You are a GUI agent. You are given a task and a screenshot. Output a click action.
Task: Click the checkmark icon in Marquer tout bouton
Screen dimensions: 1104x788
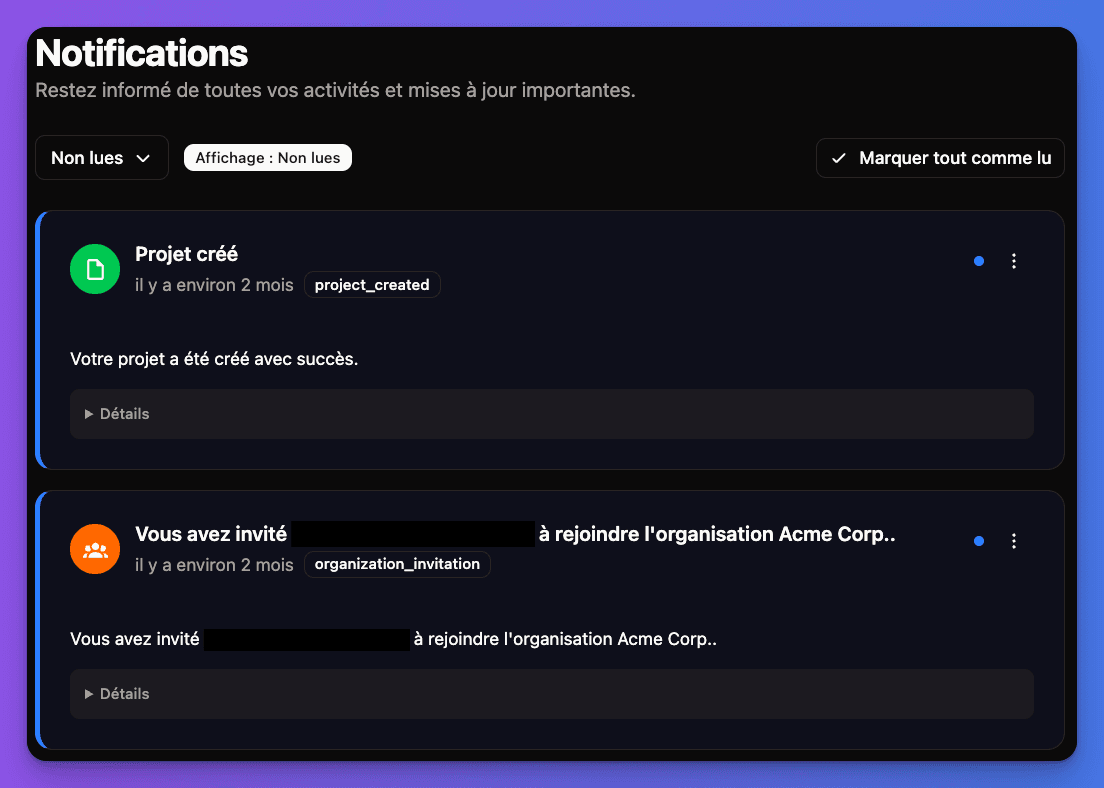[x=840, y=158]
